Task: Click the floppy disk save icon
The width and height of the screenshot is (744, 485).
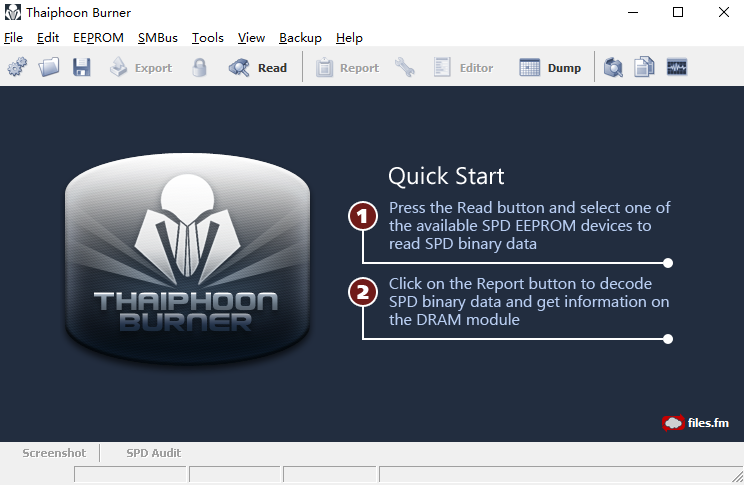Action: tap(82, 67)
